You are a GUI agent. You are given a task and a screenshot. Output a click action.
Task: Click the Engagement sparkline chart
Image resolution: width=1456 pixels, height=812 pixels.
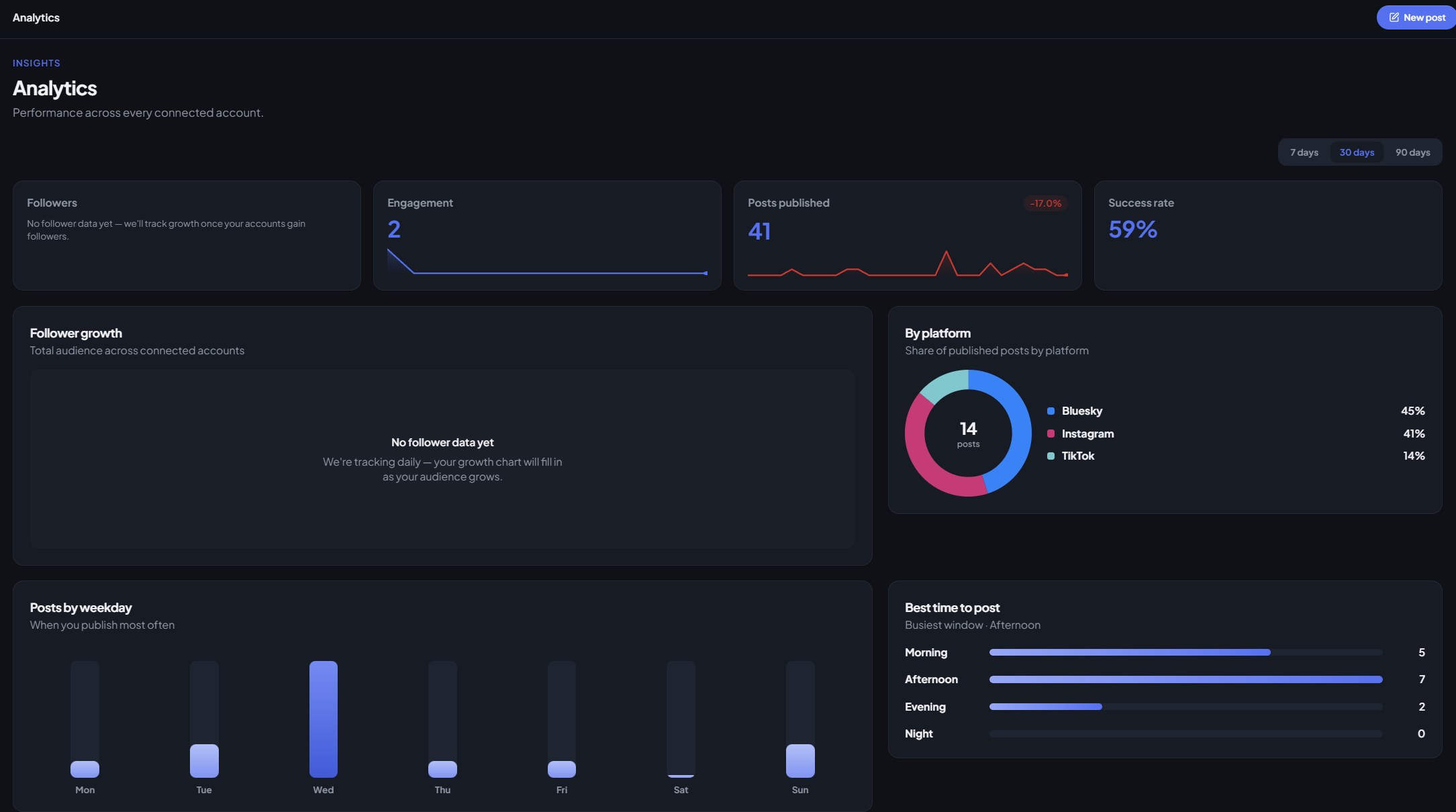(547, 262)
